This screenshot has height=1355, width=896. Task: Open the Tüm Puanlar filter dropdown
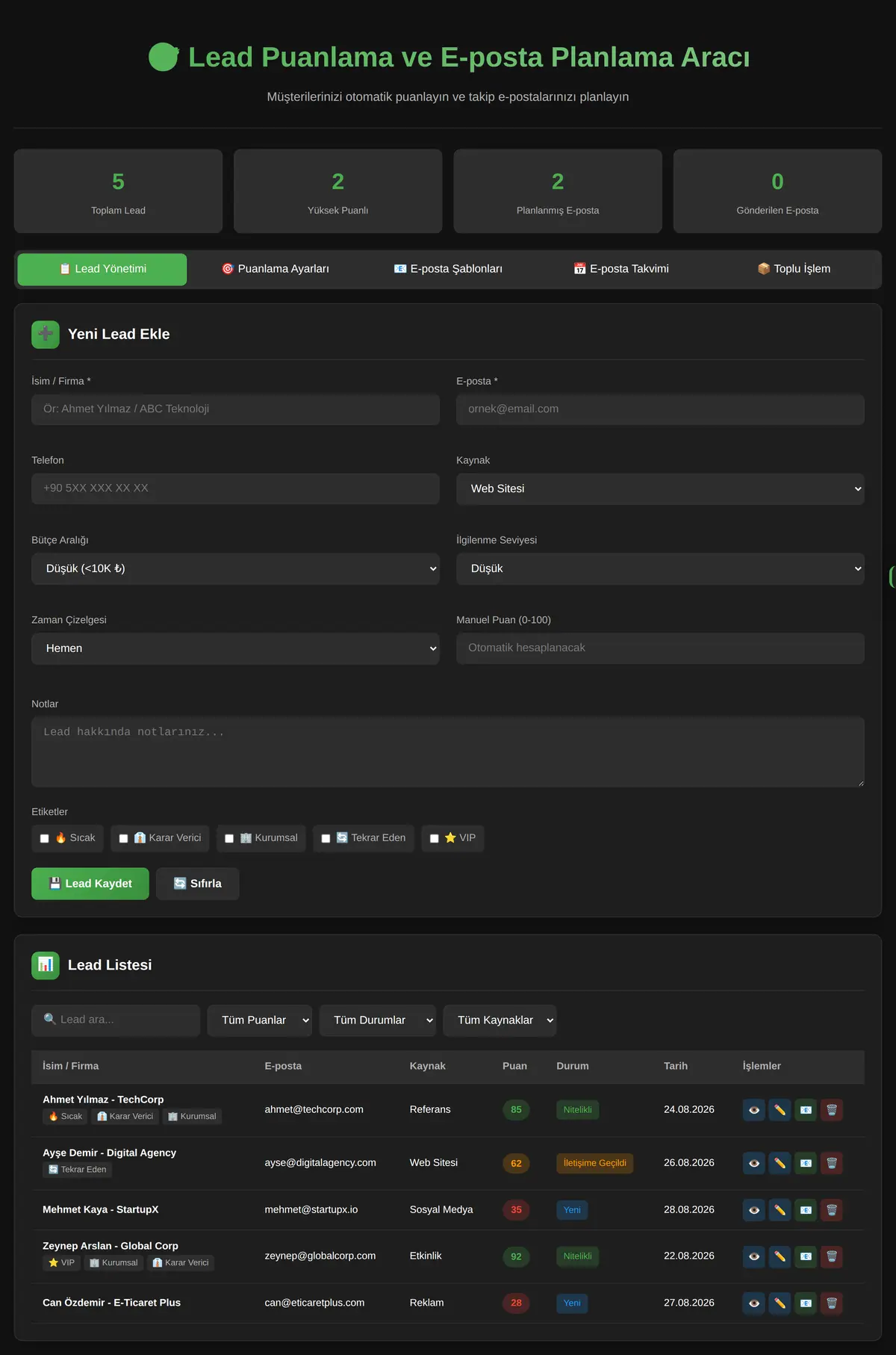[260, 1020]
